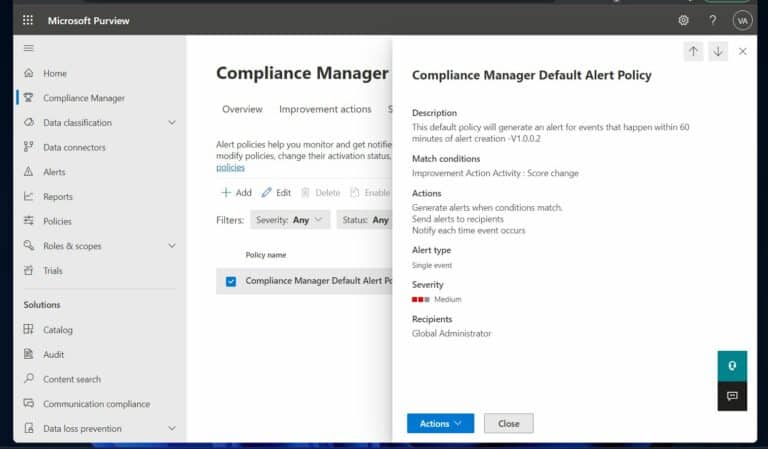Screen dimensions: 768x449
Task: Uncheck the Compliance Manager Default Alert Policy checkbox
Action: (231, 281)
